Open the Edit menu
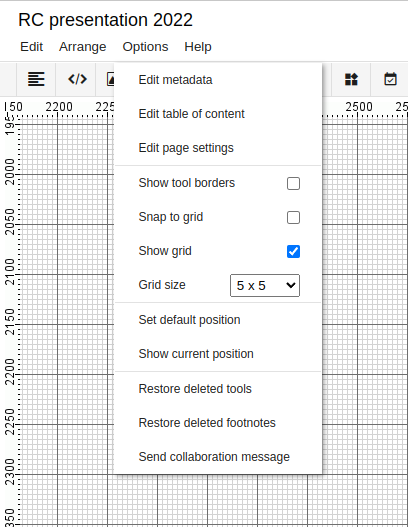This screenshot has height=527, width=408. tap(32, 47)
